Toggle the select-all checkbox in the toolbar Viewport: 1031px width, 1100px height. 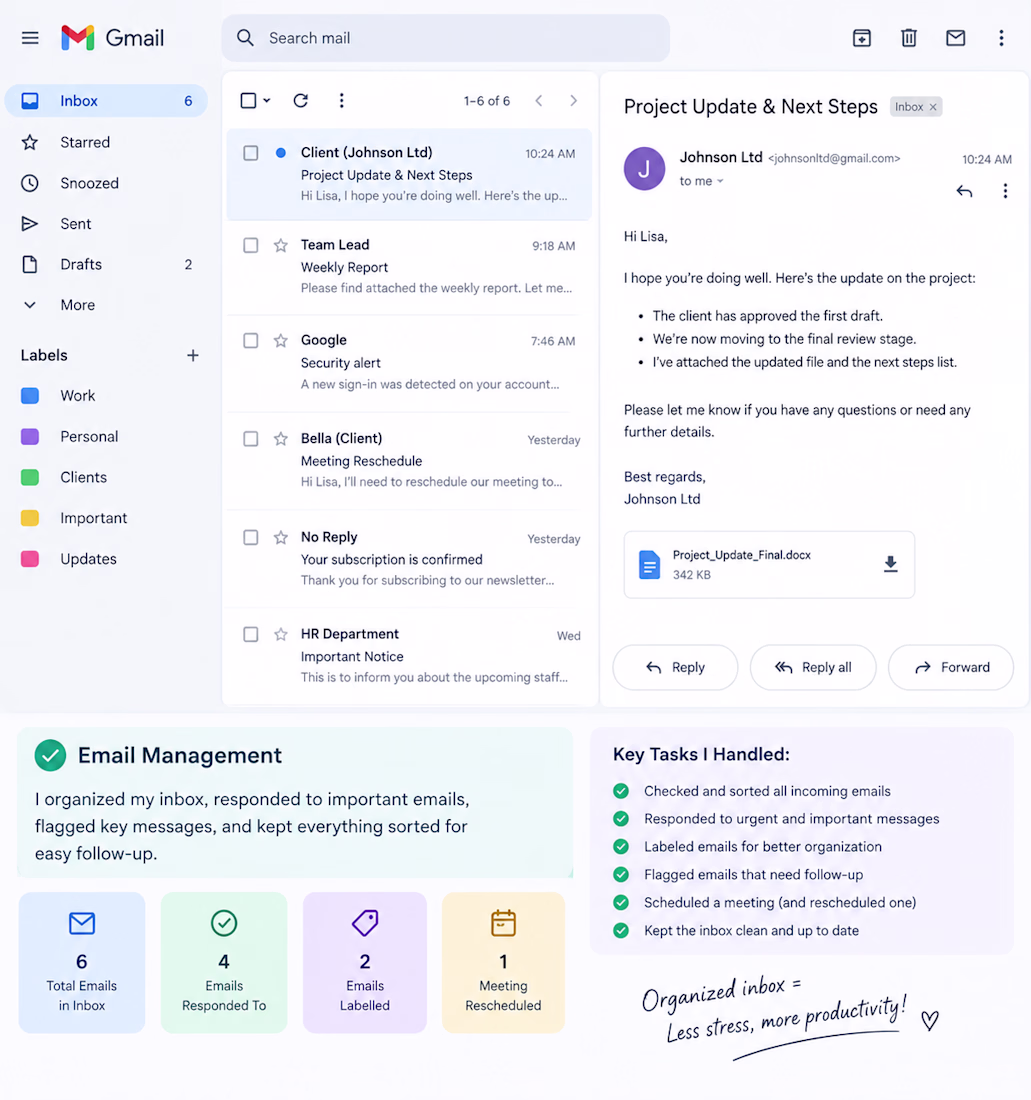point(248,100)
